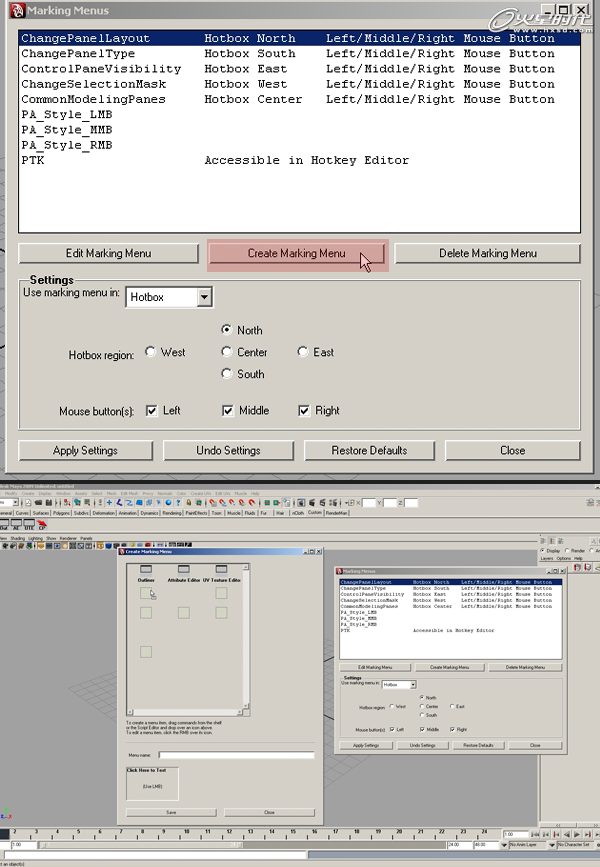Click the Maya logo icon in large Marking Menus title bar

pos(18,10)
